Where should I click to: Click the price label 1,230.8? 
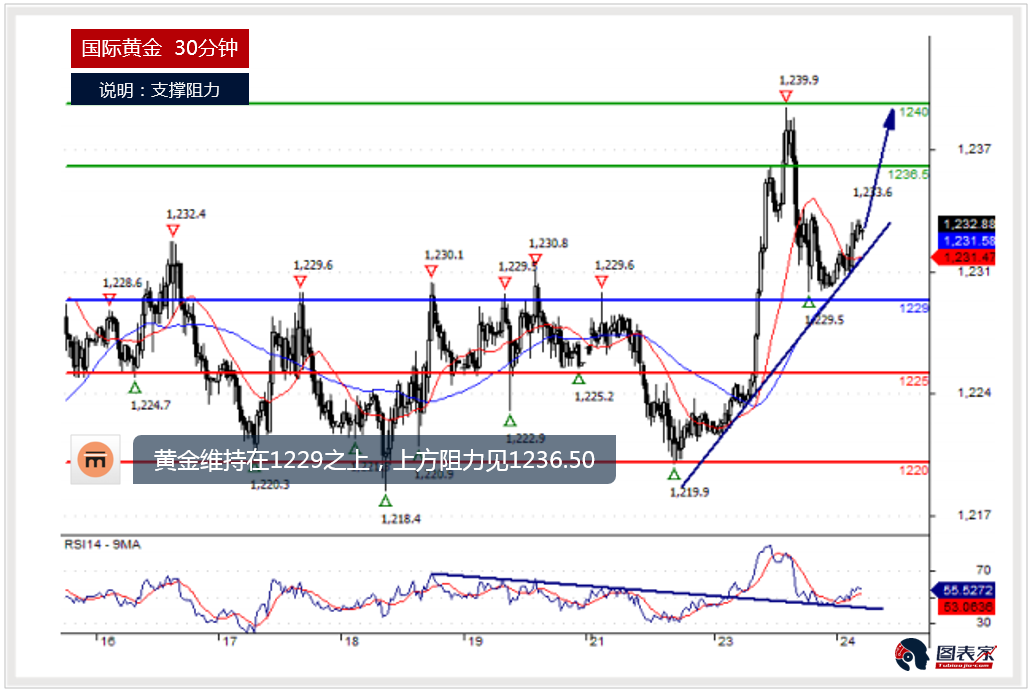pos(548,243)
